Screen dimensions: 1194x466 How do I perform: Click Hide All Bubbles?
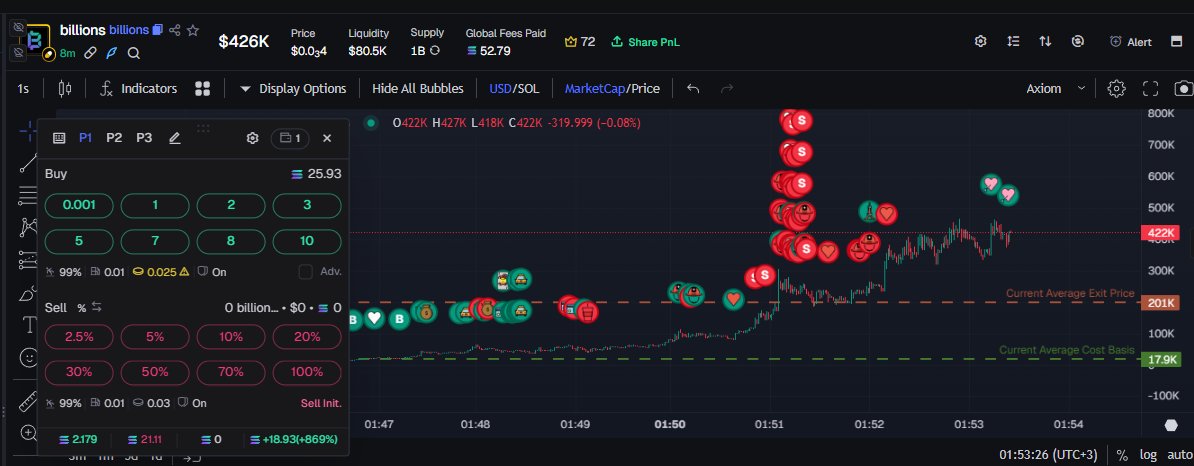pos(417,89)
